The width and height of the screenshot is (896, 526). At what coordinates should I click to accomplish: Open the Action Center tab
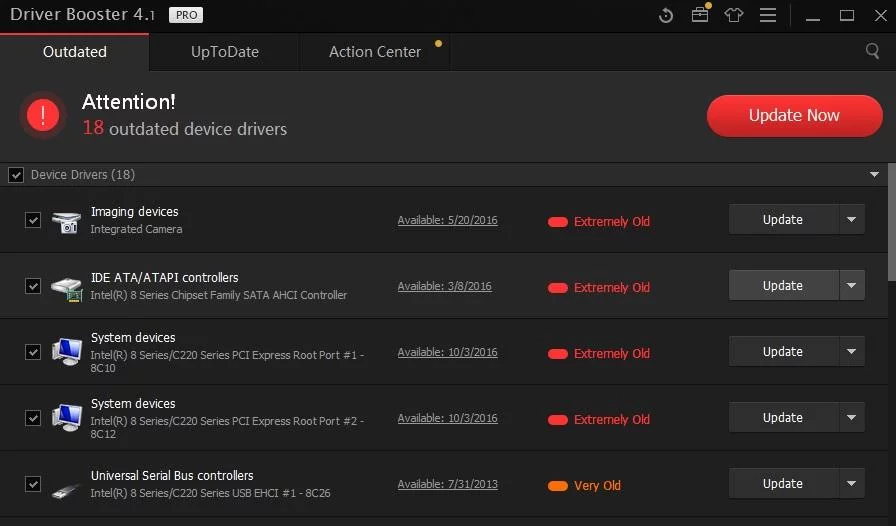point(375,52)
